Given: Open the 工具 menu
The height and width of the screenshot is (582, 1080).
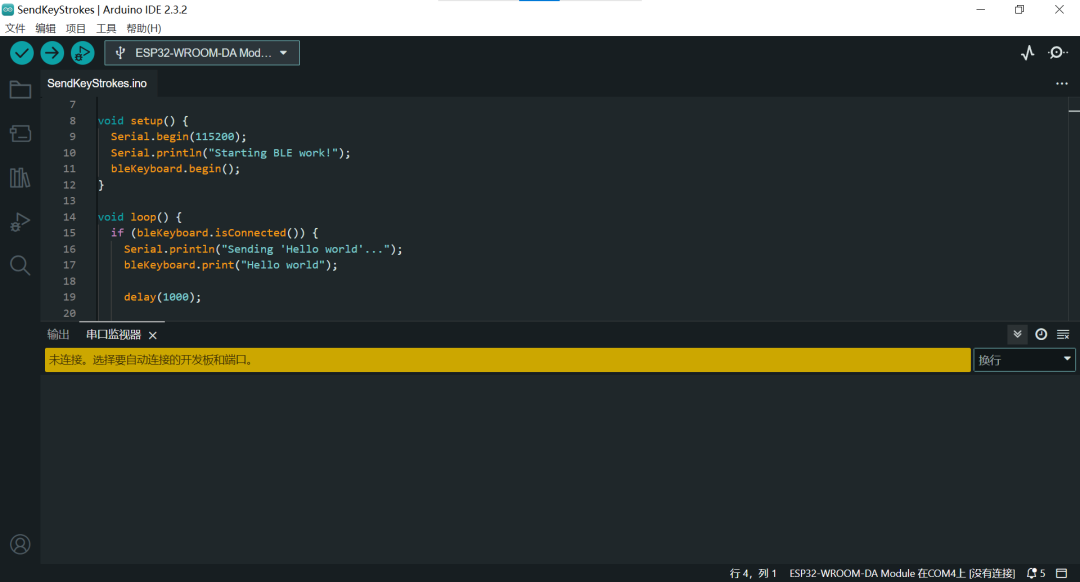Looking at the screenshot, I should [x=105, y=28].
